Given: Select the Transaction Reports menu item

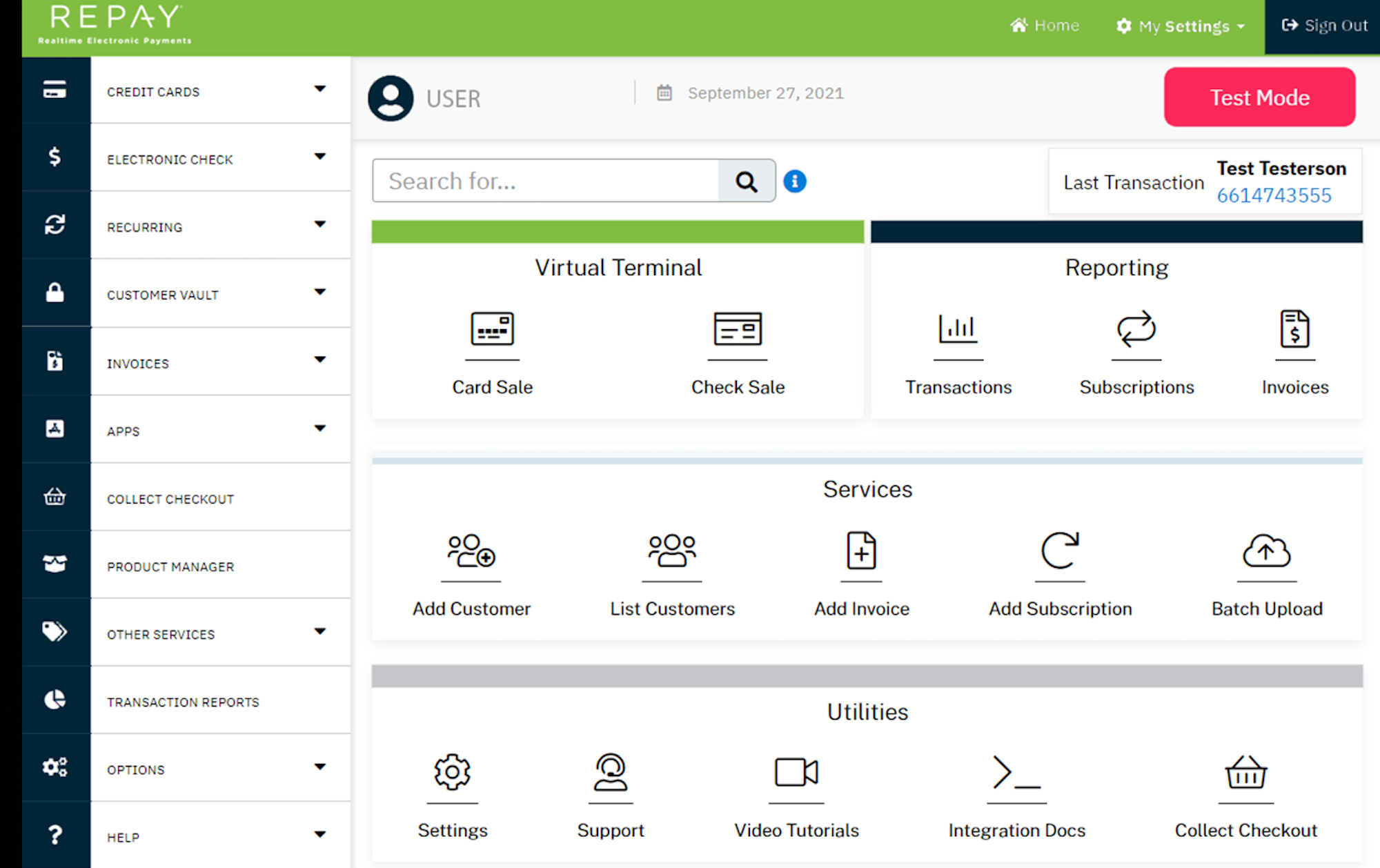Looking at the screenshot, I should coord(183,702).
